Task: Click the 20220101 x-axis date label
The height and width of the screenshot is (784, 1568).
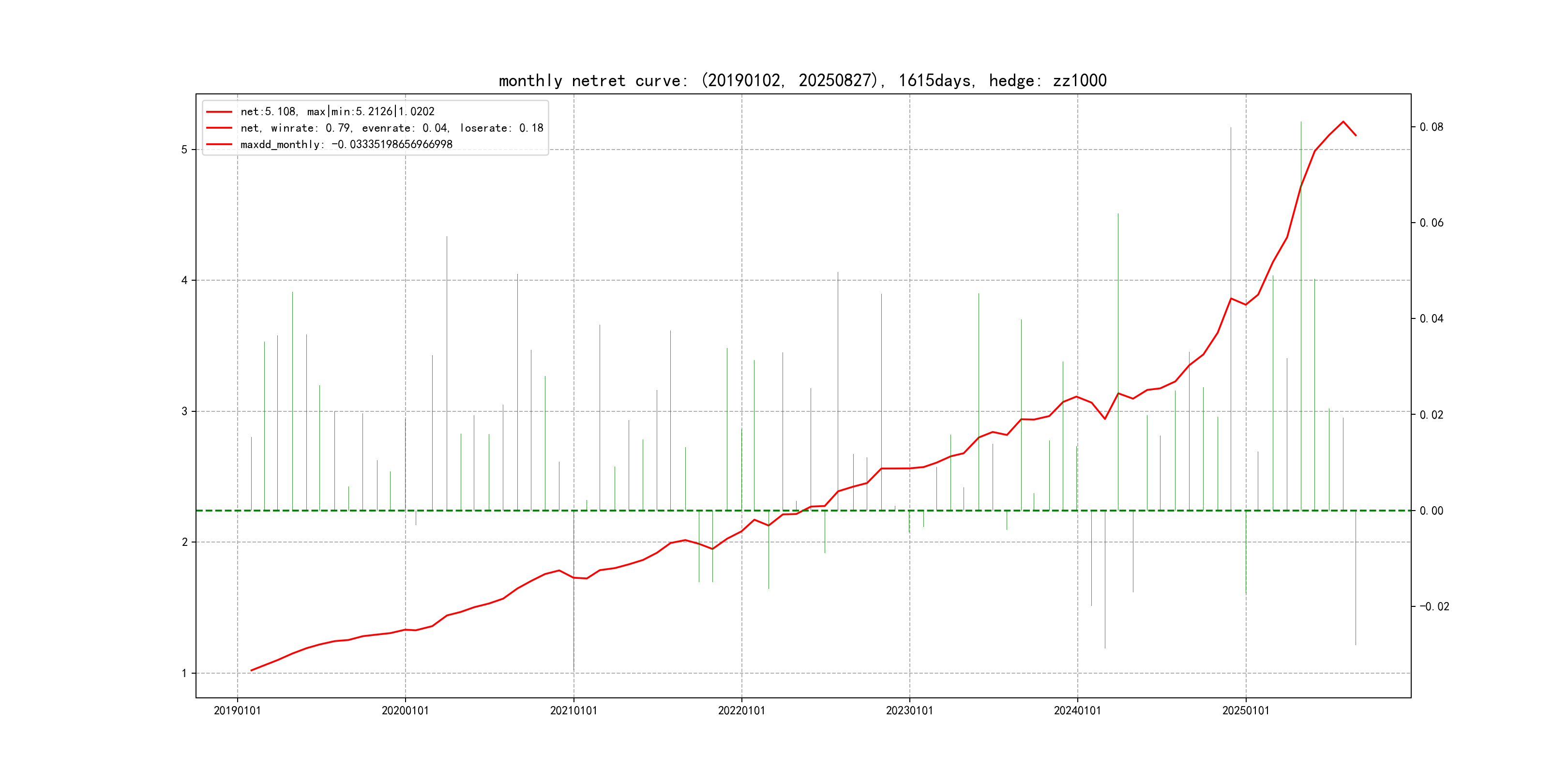Action: [741, 711]
